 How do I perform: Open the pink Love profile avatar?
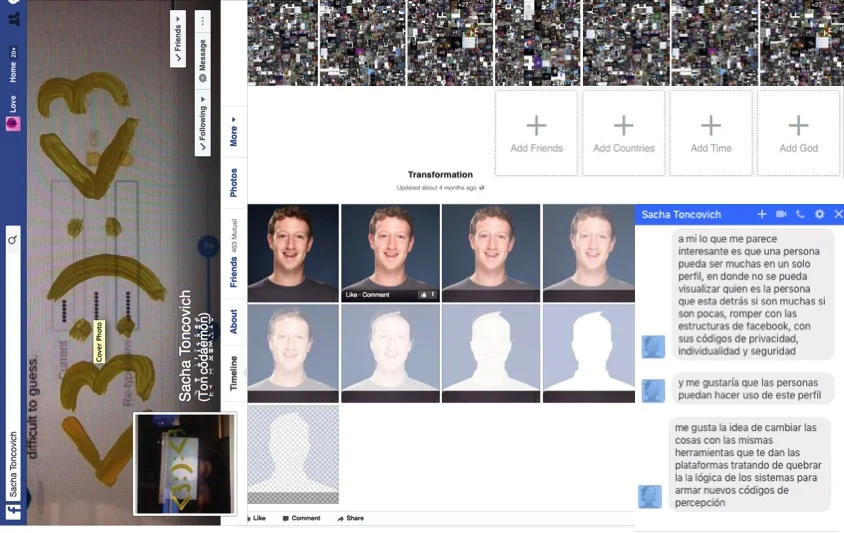pyautogui.click(x=13, y=124)
